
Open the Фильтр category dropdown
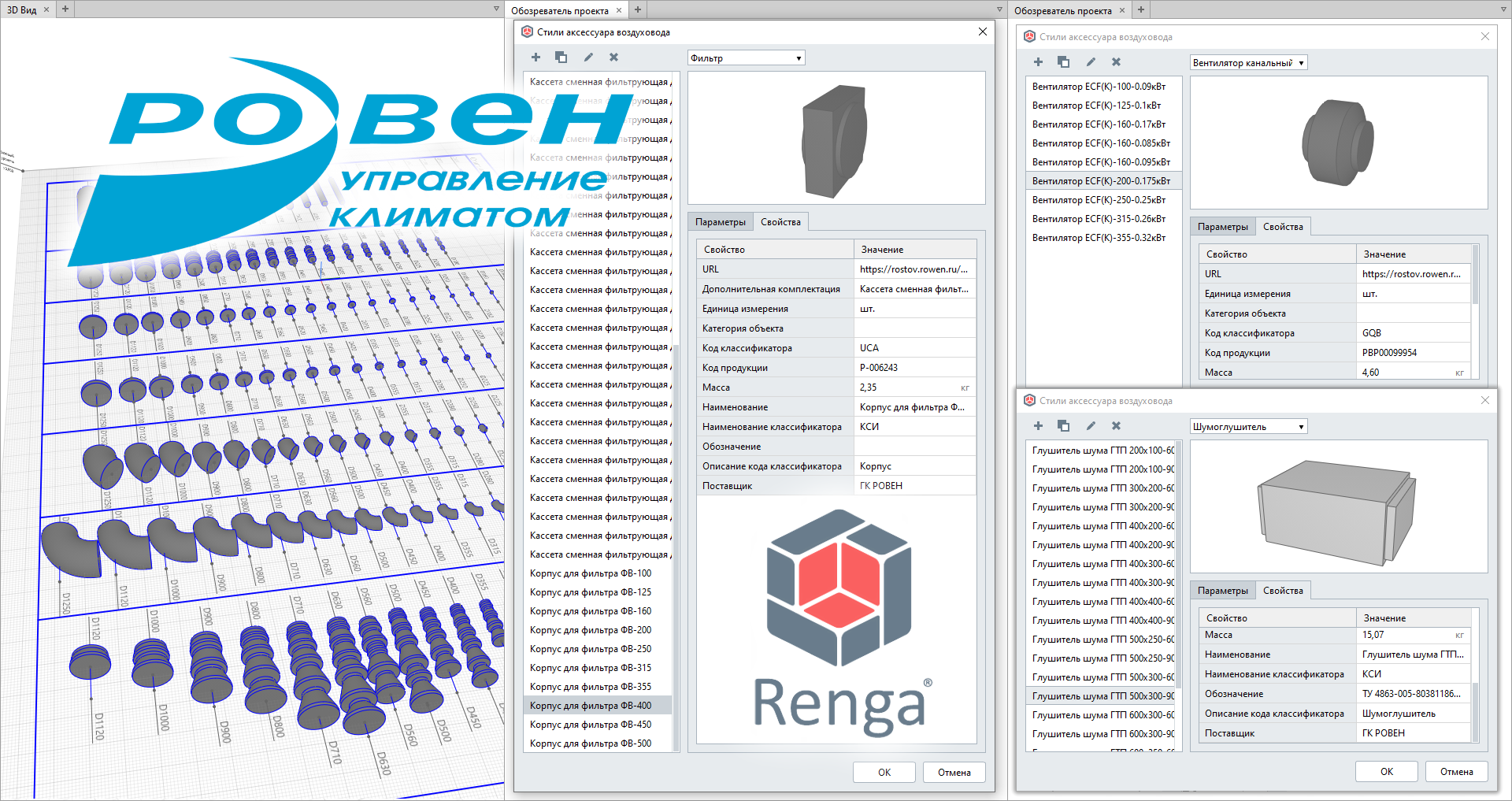tap(746, 58)
